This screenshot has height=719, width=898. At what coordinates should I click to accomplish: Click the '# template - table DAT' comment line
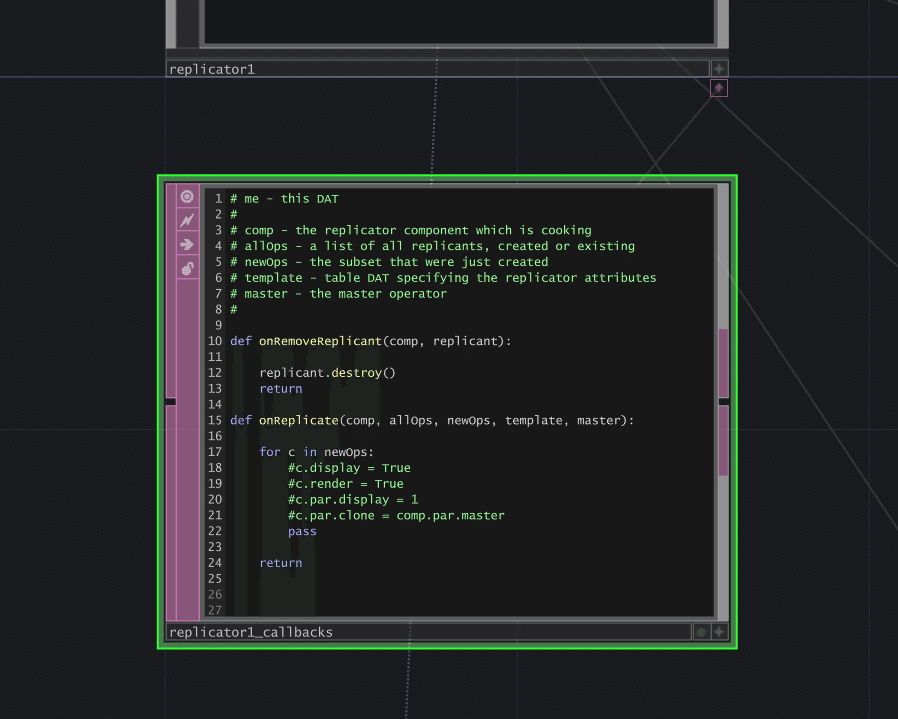pos(443,278)
